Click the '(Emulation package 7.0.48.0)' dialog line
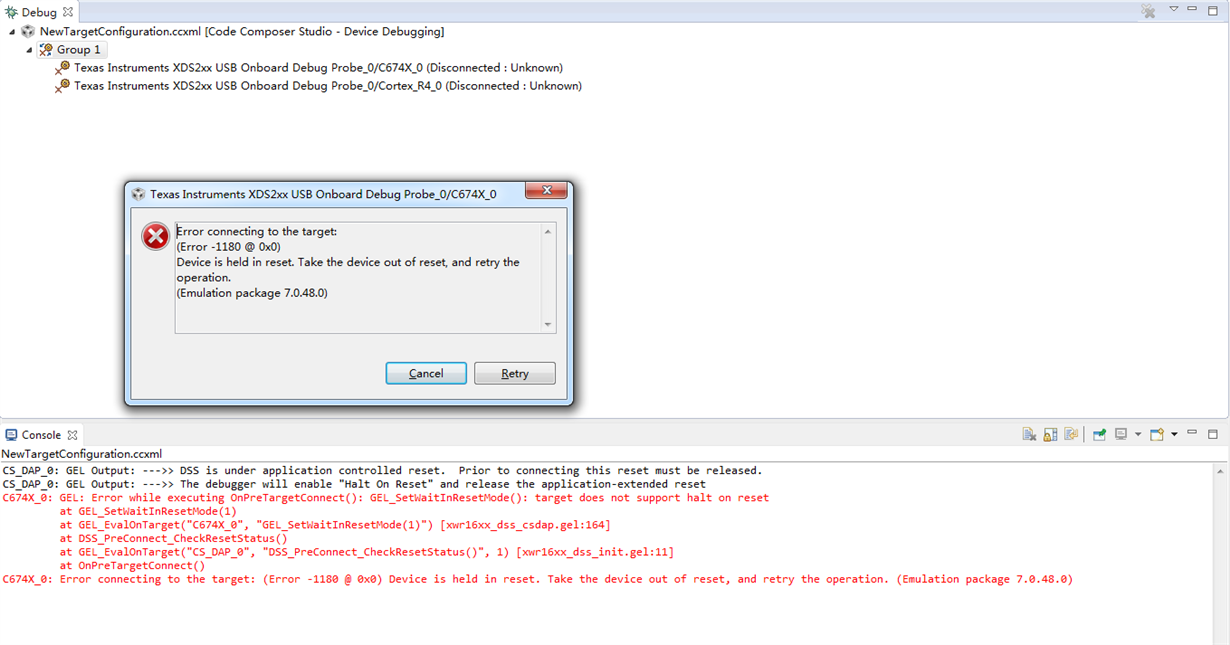The image size is (1230, 645). (252, 293)
